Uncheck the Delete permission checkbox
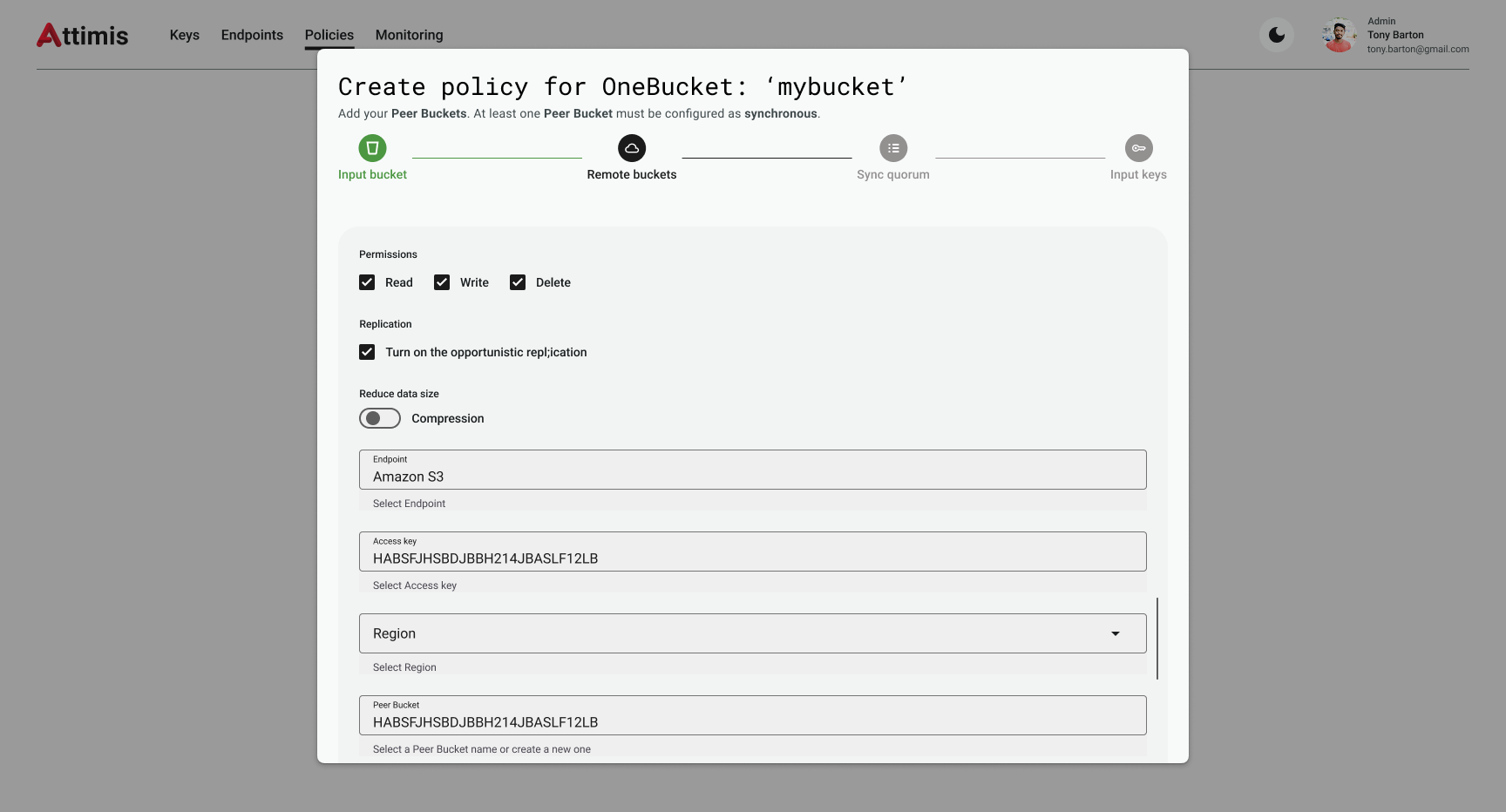The image size is (1506, 812). tap(518, 282)
